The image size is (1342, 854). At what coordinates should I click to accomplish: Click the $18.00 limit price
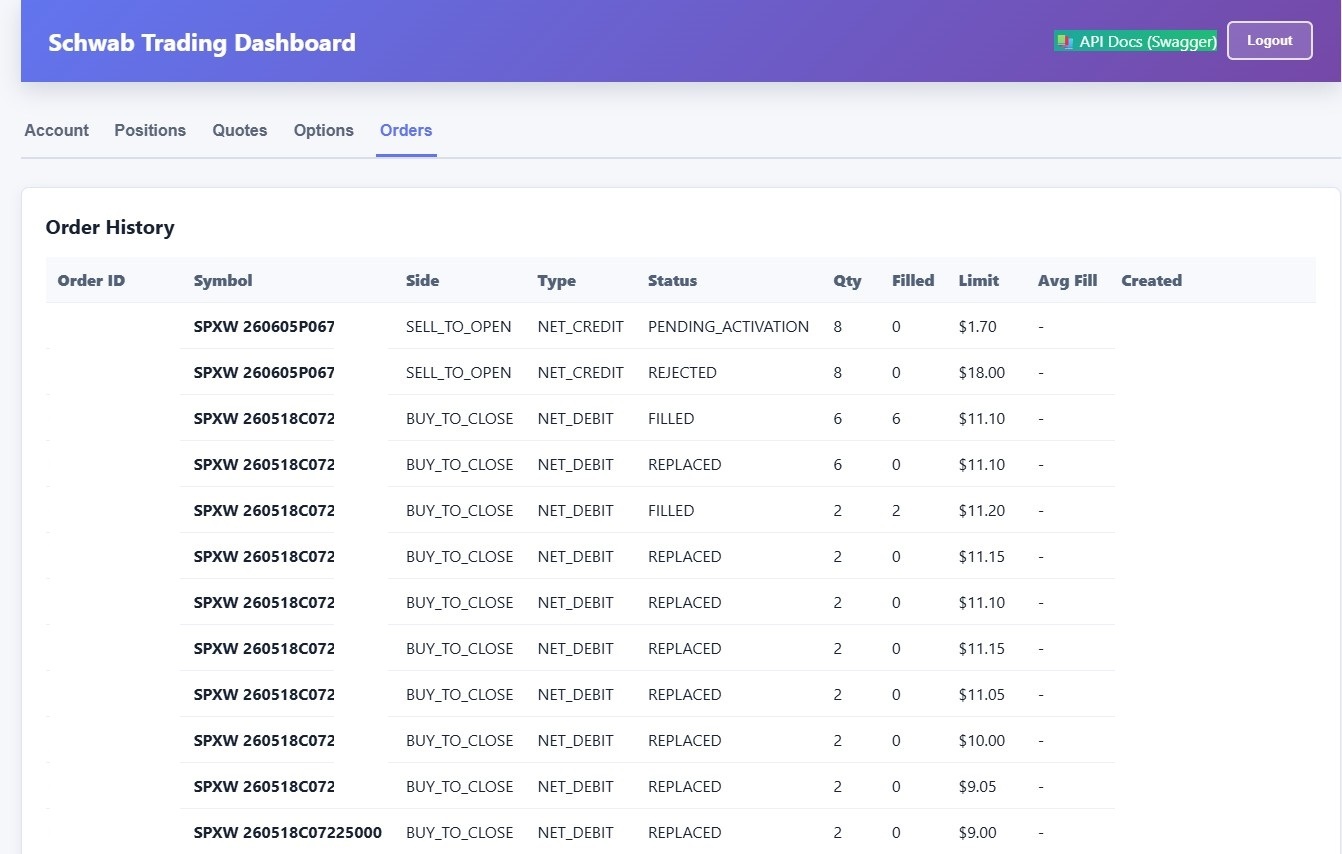pyautogui.click(x=981, y=373)
